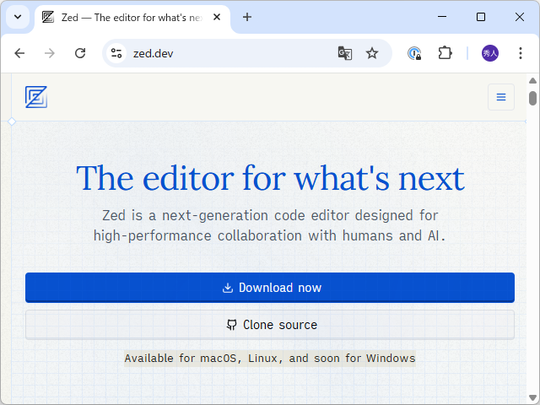Click the vertical scrollbar thumb
This screenshot has height=405, width=540.
533,98
